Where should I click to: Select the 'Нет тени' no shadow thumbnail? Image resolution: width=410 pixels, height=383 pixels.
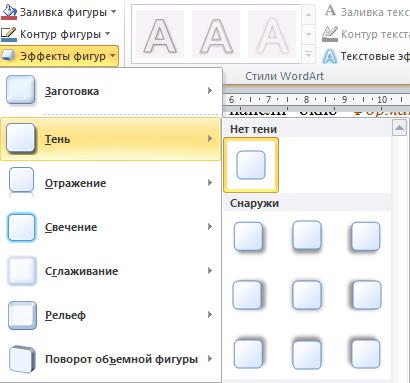[251, 165]
